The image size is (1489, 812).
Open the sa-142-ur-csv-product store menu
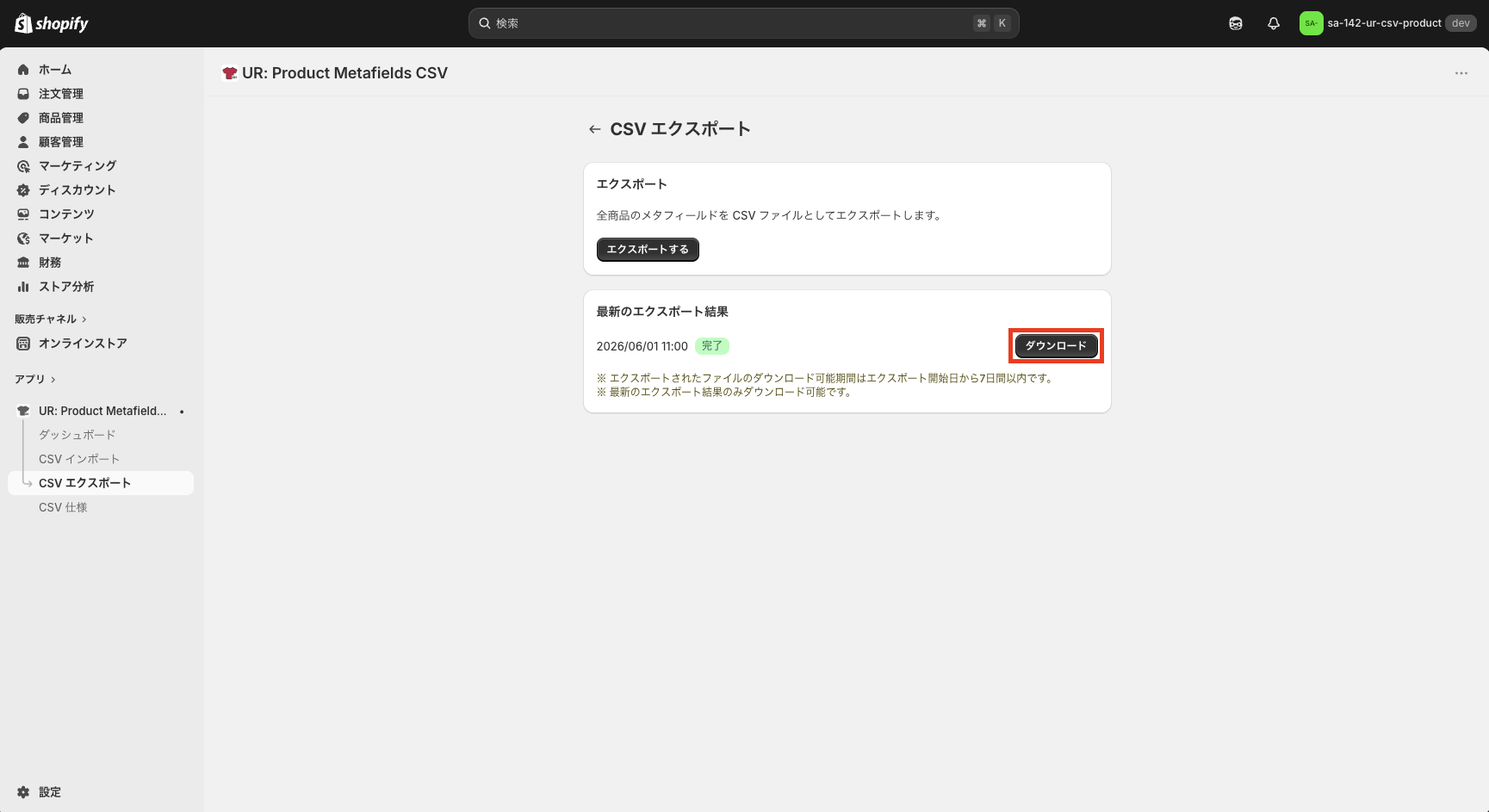1387,23
